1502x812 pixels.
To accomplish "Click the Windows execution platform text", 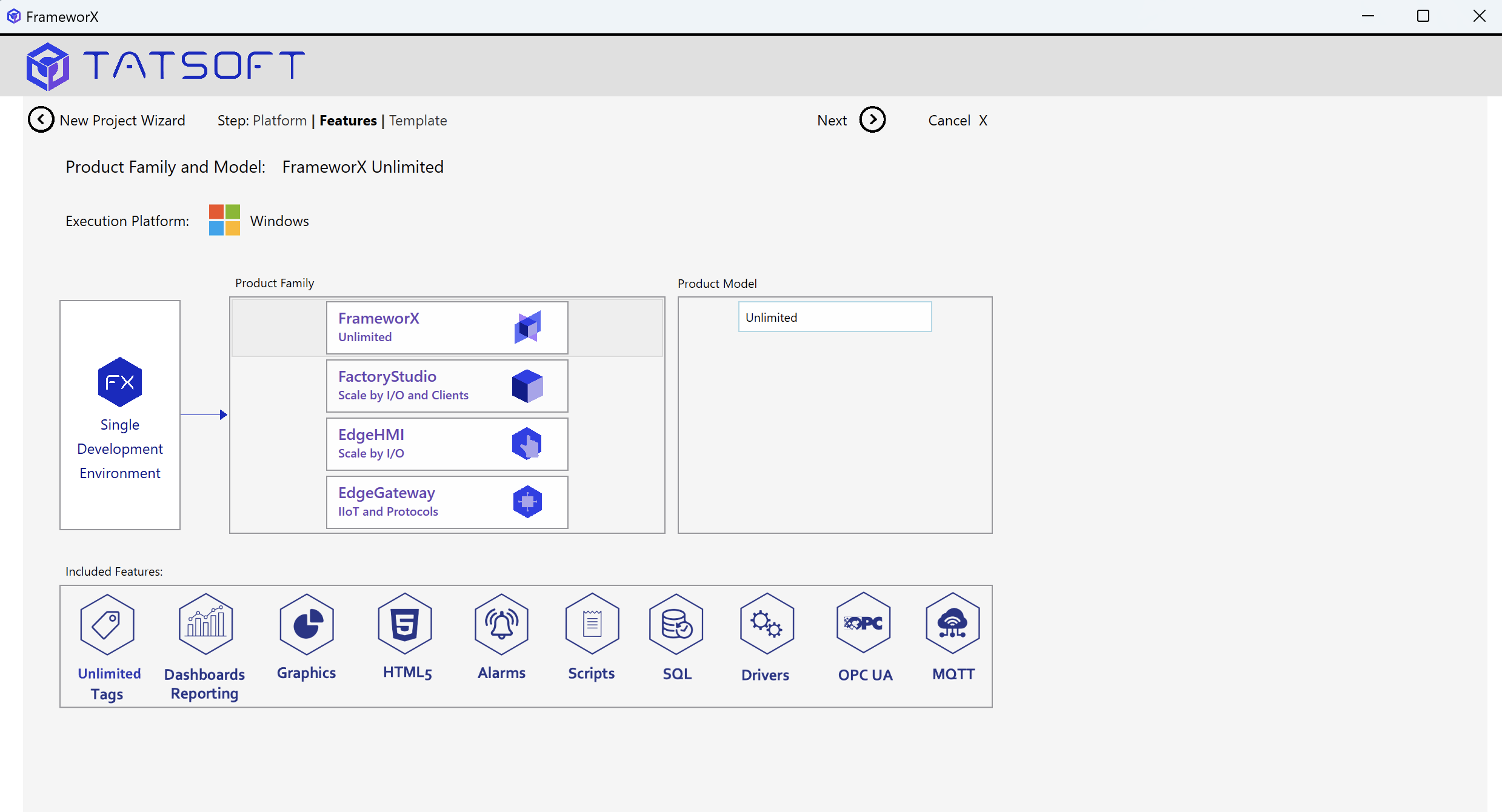I will [x=279, y=221].
